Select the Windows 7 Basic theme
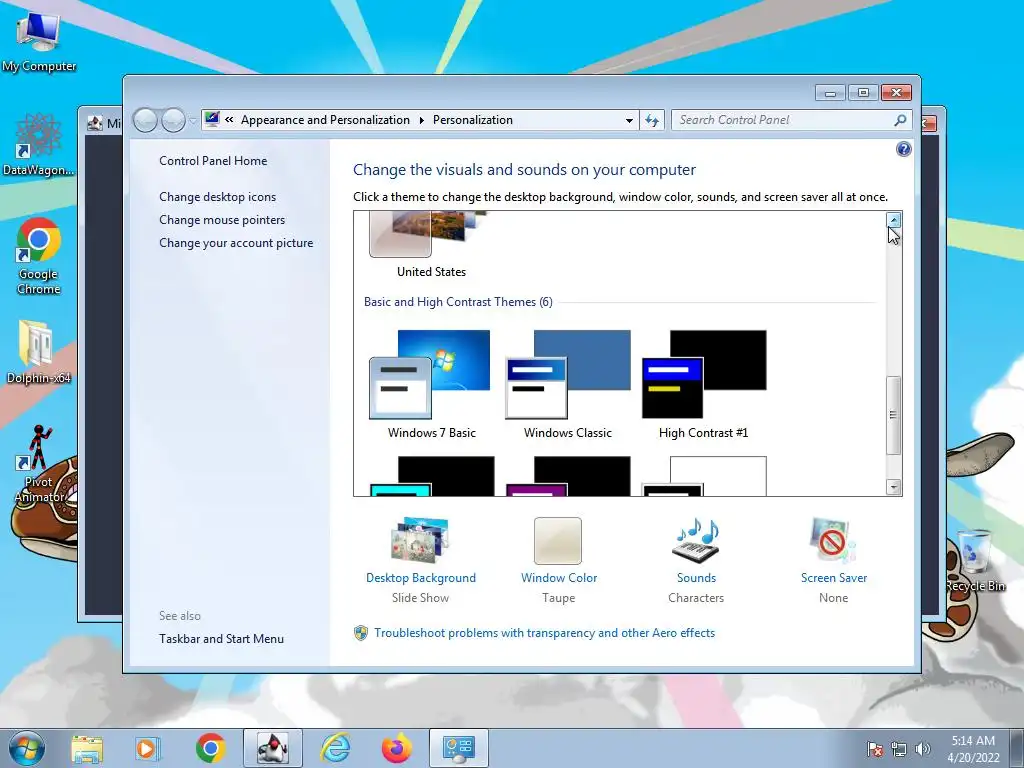This screenshot has height=768, width=1024. [431, 385]
